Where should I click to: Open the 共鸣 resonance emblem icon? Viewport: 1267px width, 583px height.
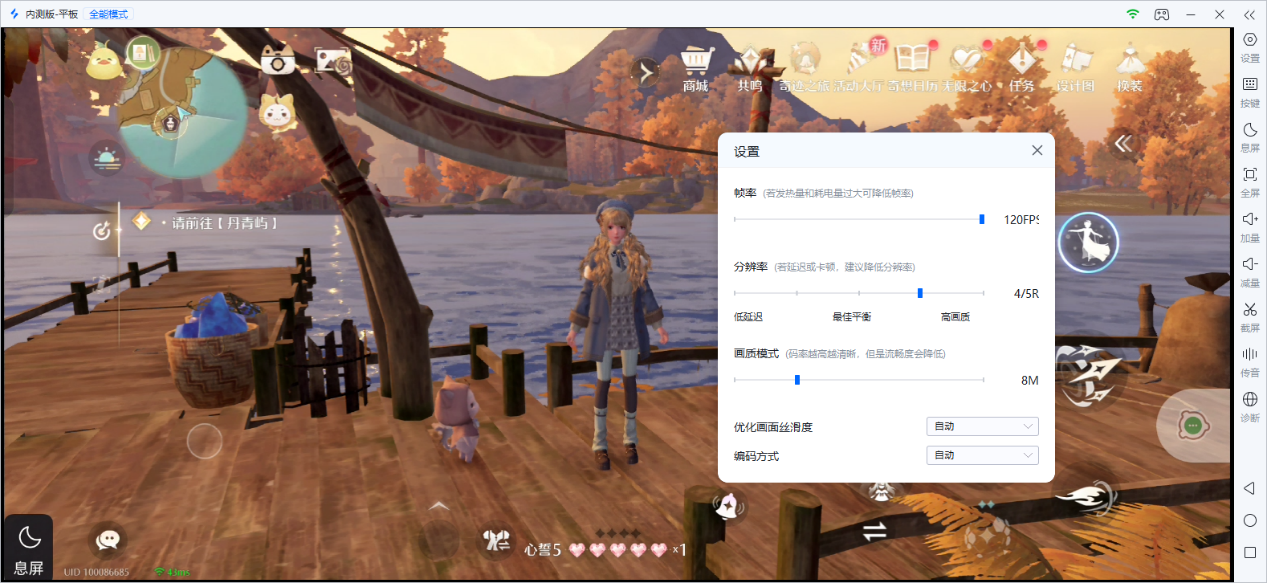coord(750,58)
